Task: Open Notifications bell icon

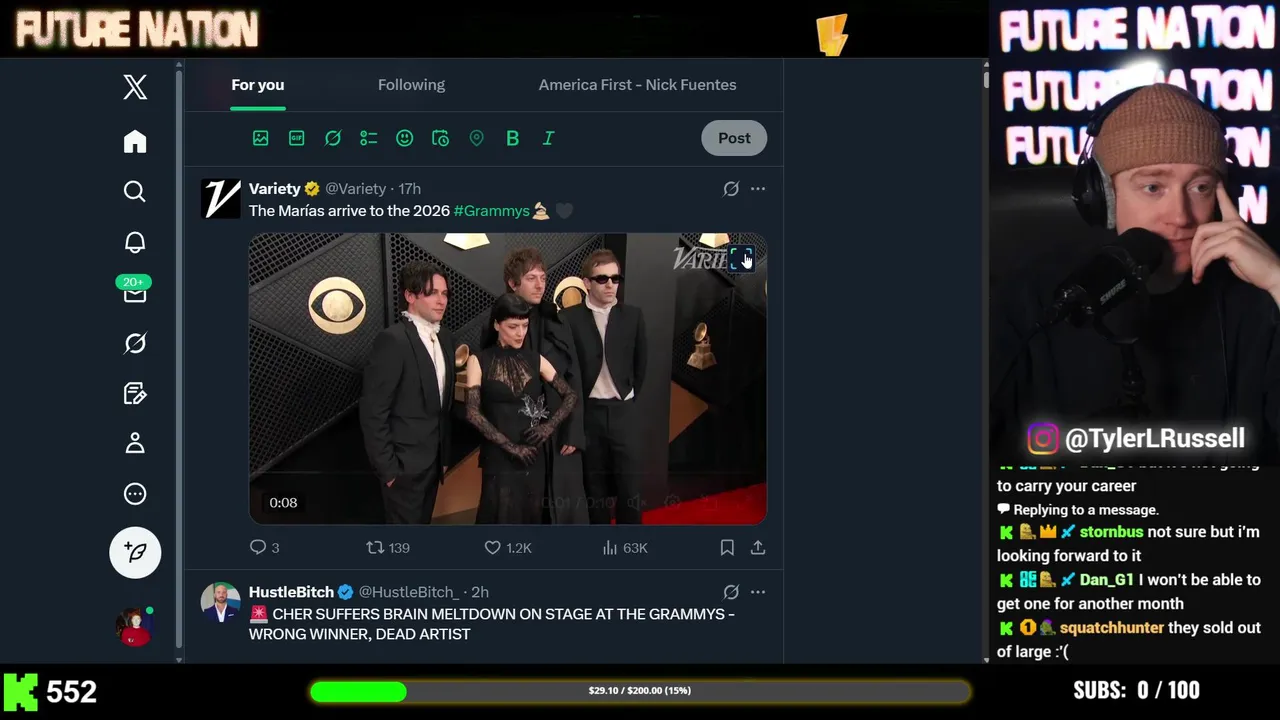Action: [135, 242]
